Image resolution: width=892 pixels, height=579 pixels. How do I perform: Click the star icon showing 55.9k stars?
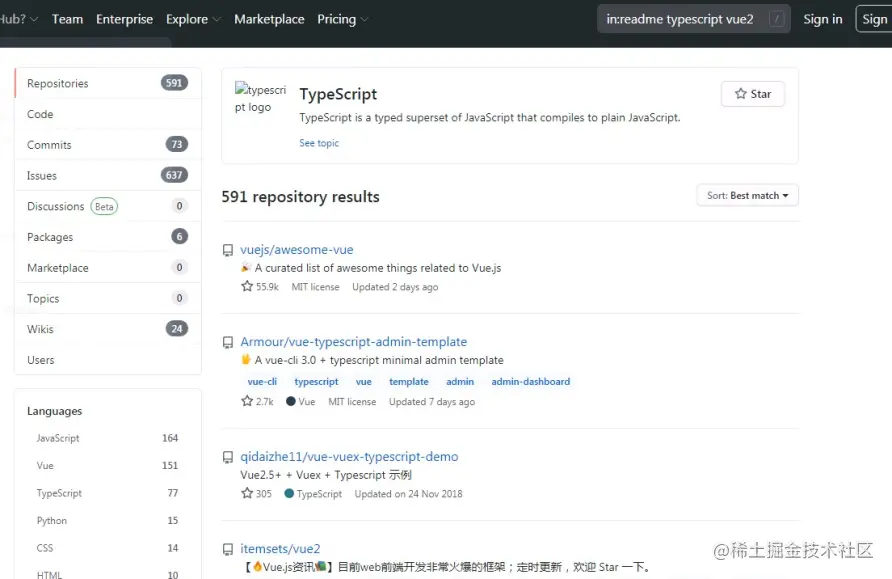(246, 286)
